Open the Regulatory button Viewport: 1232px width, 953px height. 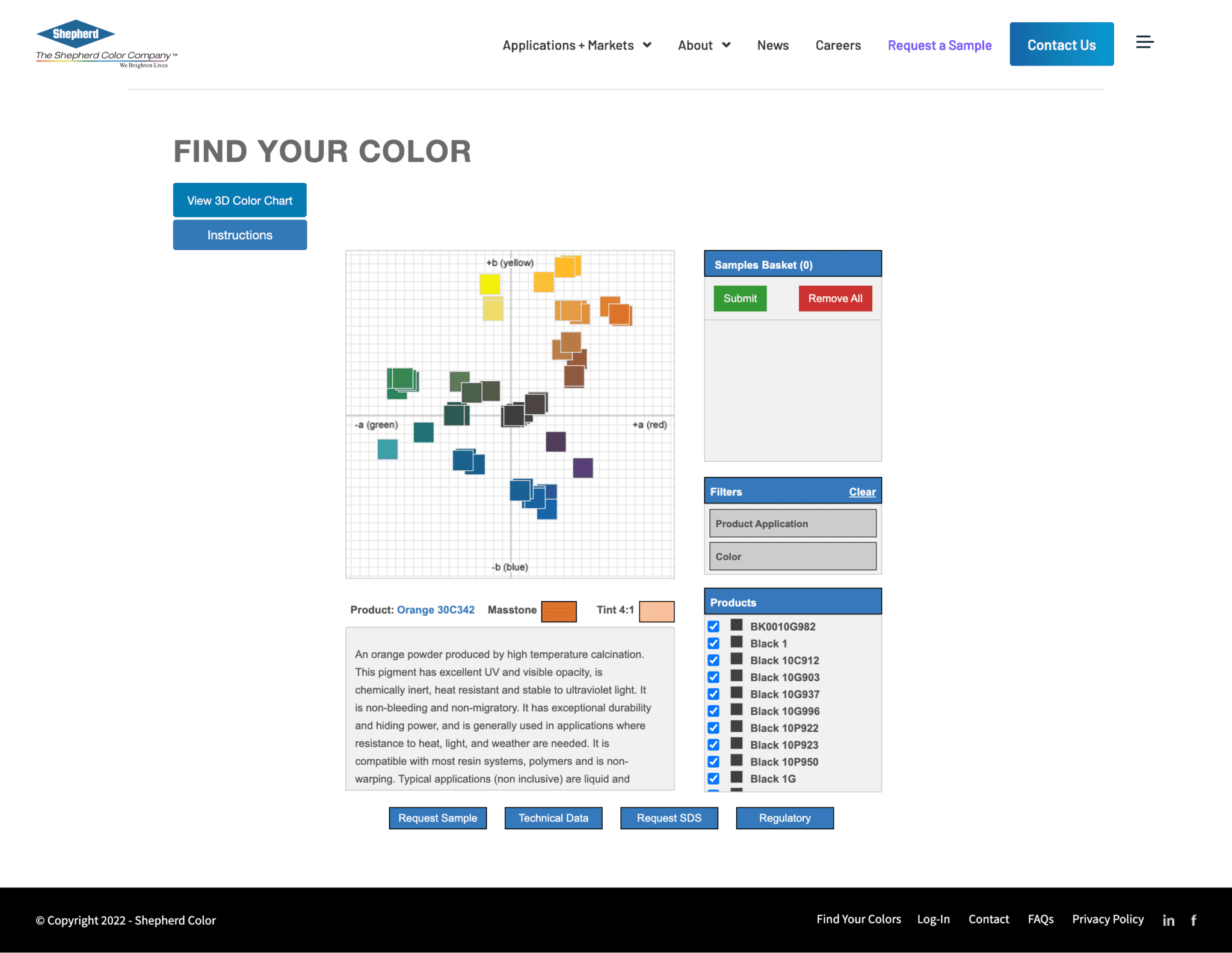point(784,818)
